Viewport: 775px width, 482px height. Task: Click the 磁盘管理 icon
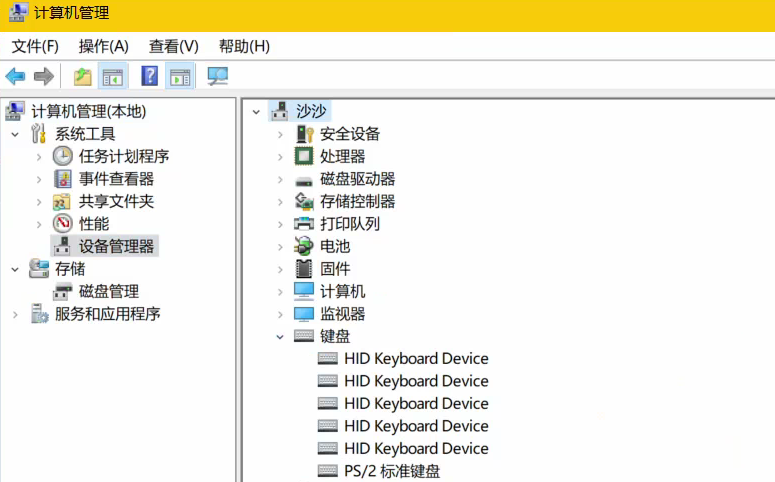[x=63, y=291]
